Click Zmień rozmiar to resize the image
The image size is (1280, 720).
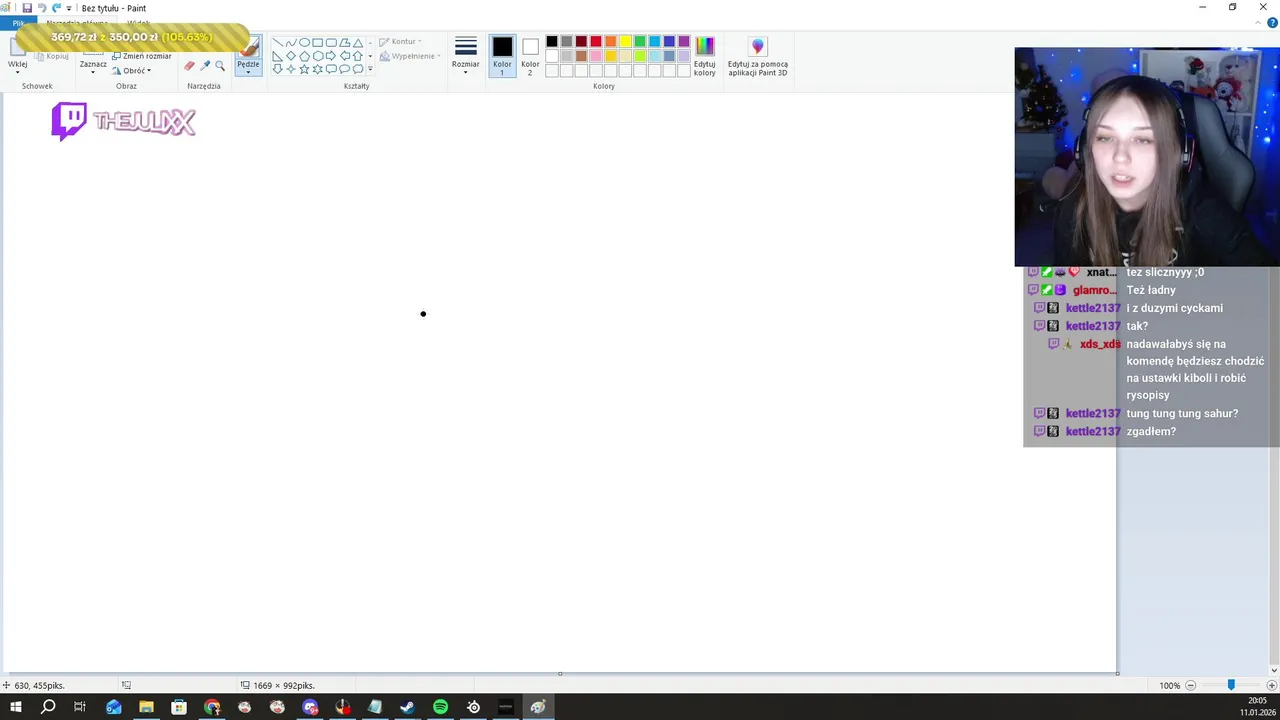click(141, 56)
